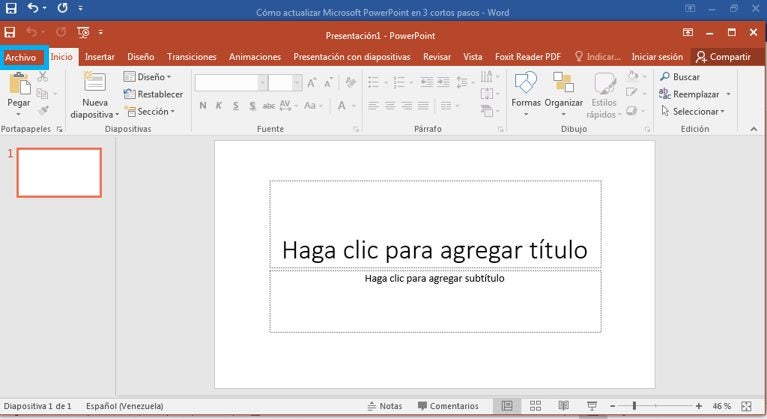Click the Indicar tell me box
Screen dimensions: 767x419
[x=598, y=57]
